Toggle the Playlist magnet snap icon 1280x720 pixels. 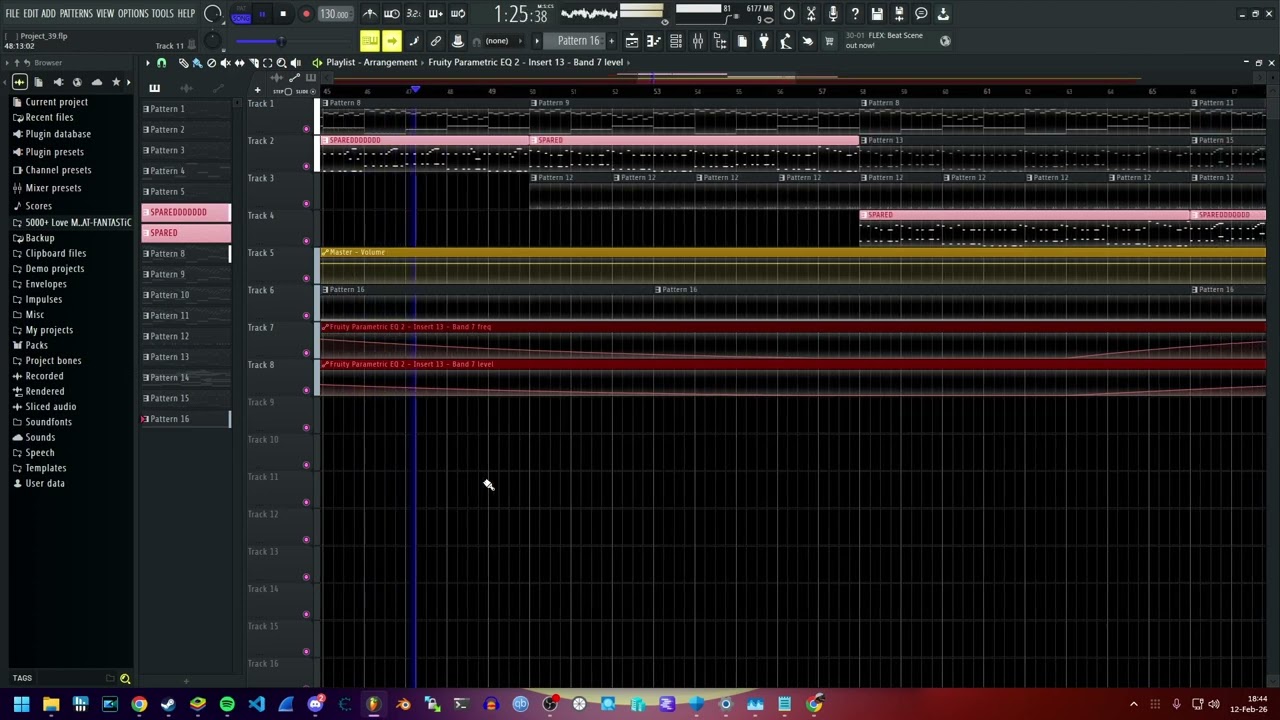click(161, 63)
